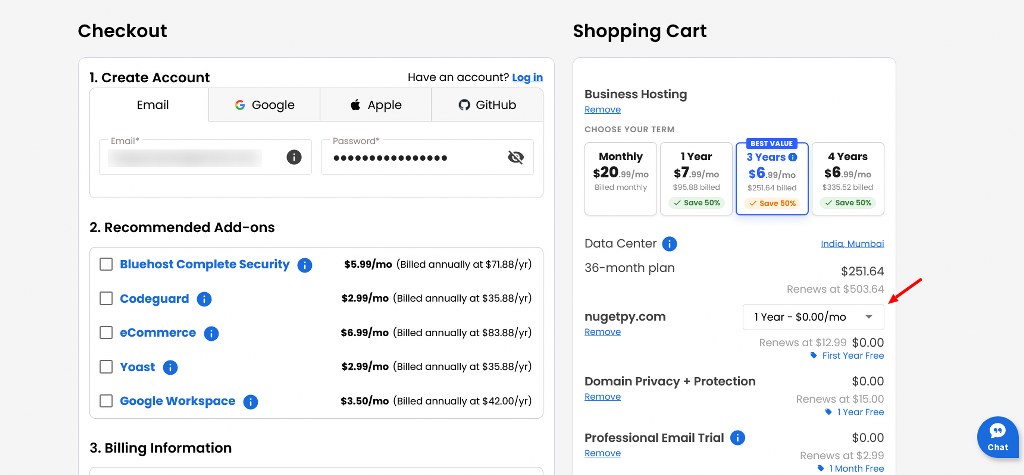Click the eCommerce add-on name

tap(157, 333)
